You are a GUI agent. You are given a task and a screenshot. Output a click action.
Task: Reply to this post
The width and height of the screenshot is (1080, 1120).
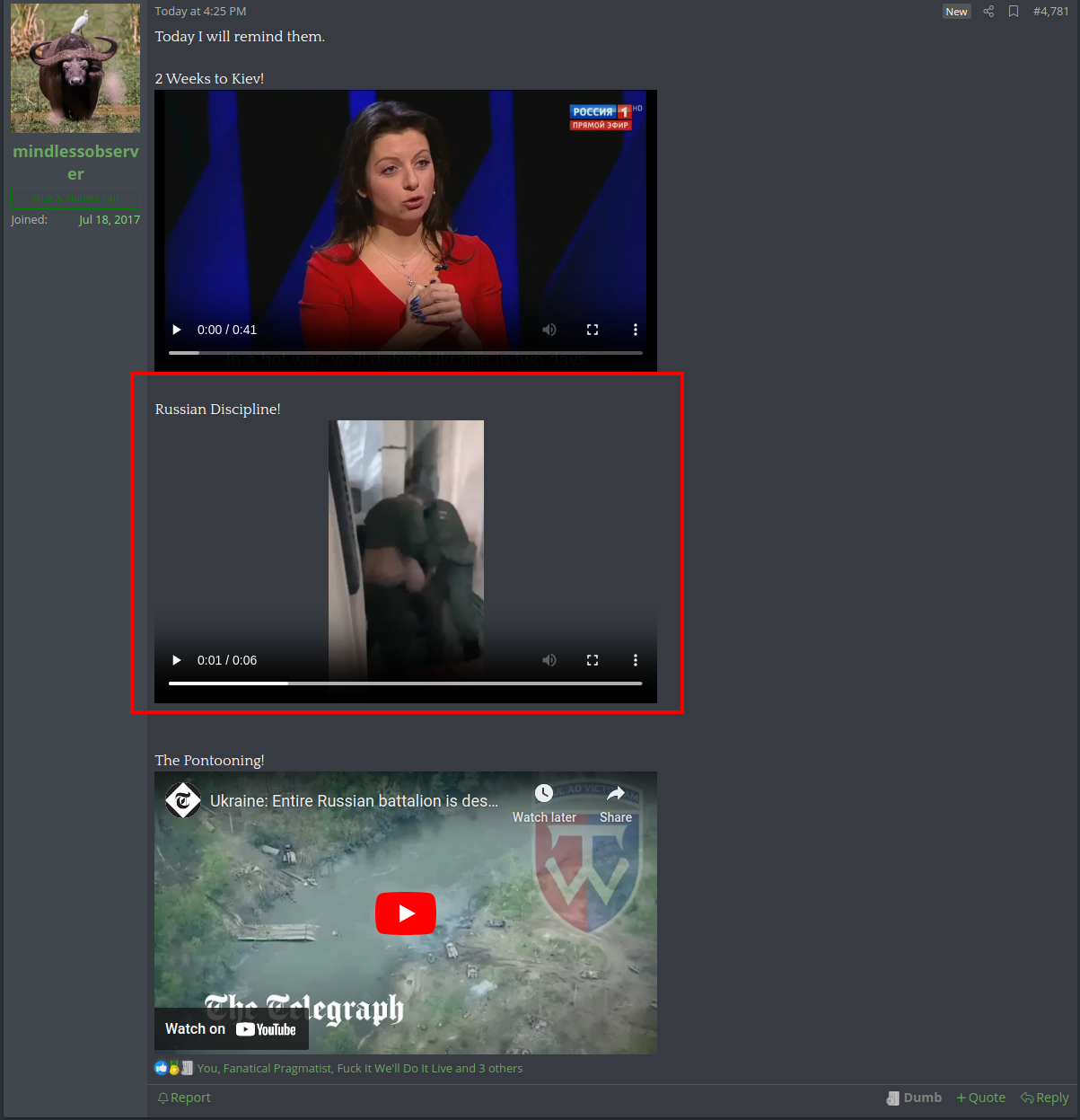(x=1045, y=1098)
